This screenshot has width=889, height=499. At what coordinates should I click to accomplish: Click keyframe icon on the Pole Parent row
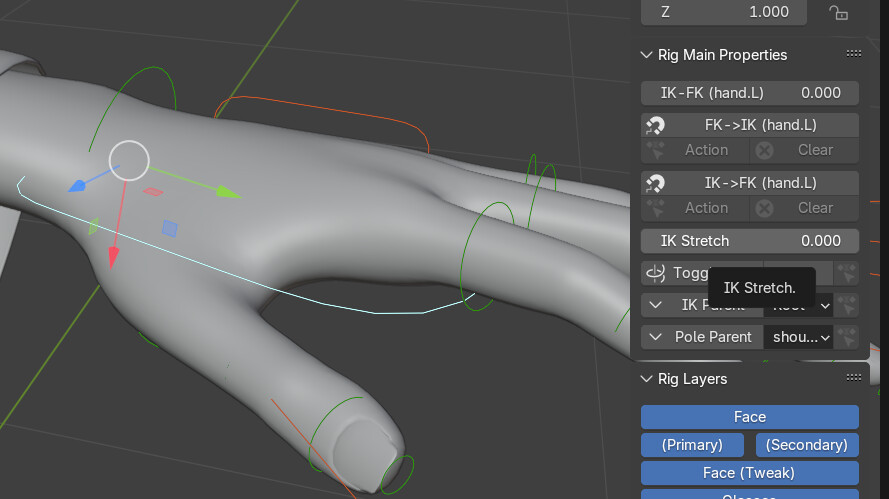(x=847, y=337)
